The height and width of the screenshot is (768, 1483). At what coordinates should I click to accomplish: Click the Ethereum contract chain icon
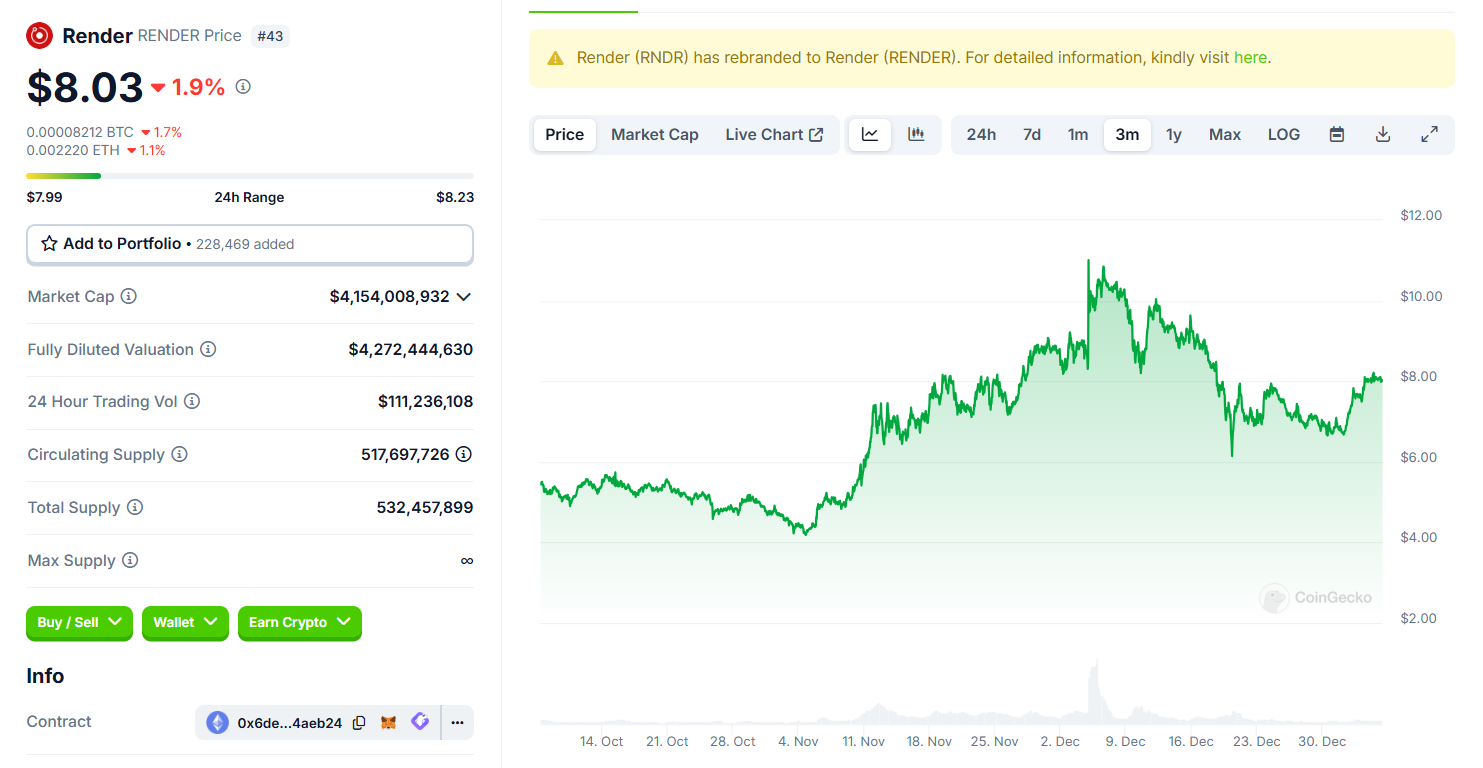[217, 722]
